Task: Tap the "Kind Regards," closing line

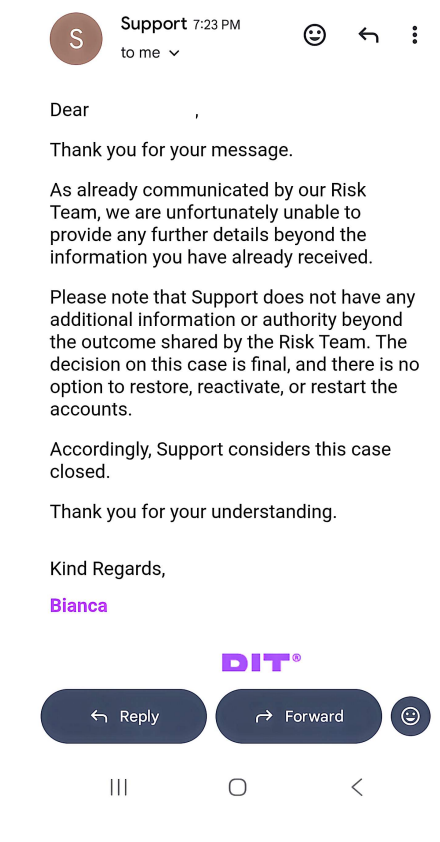Action: [107, 569]
